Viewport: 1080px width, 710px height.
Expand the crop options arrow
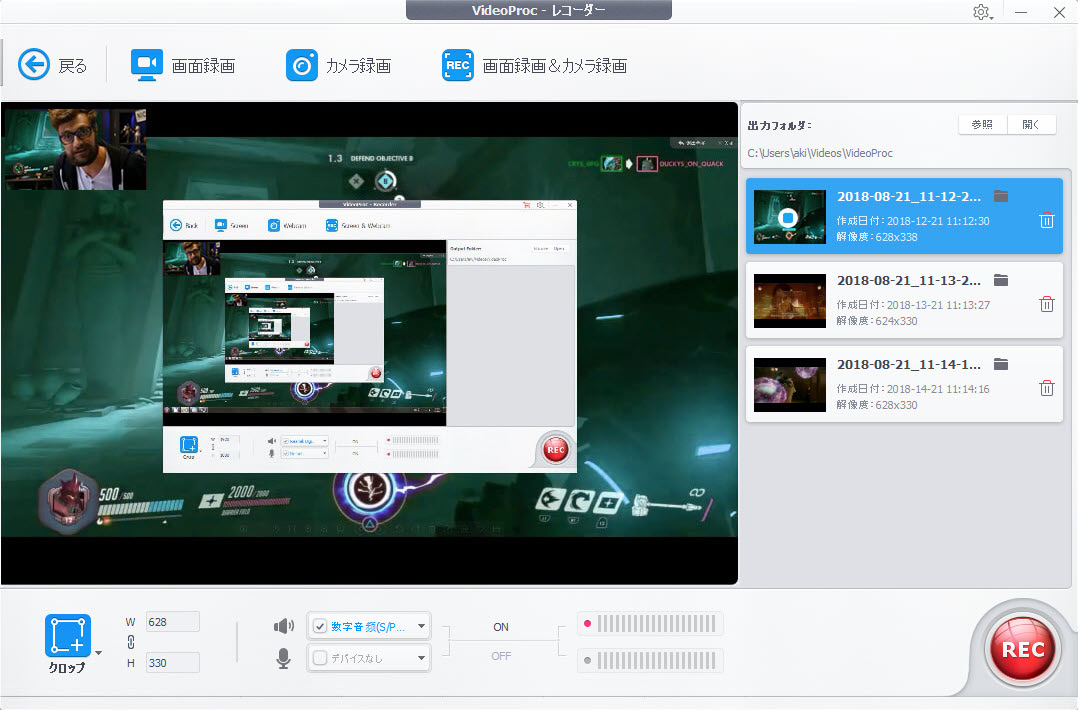(x=101, y=650)
